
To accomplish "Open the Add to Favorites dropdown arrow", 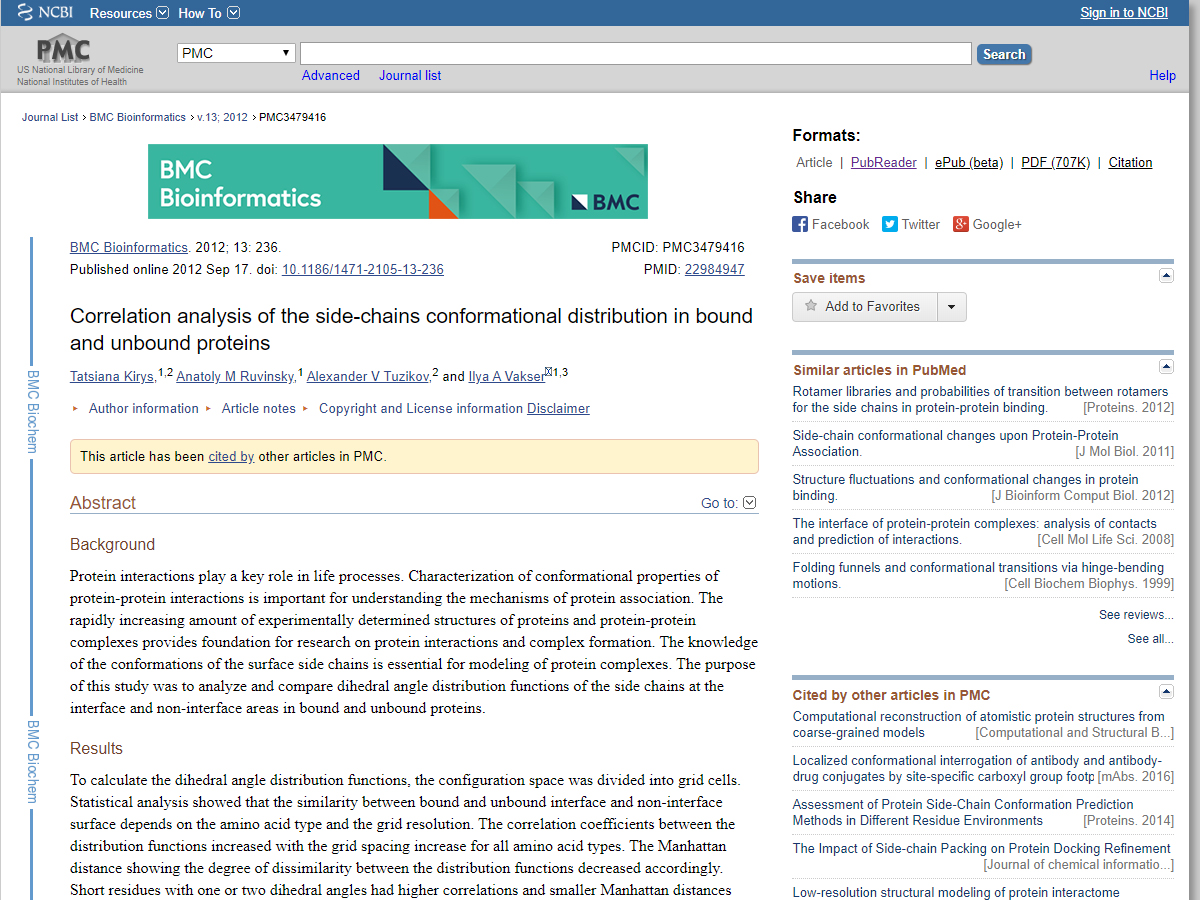I will 951,307.
